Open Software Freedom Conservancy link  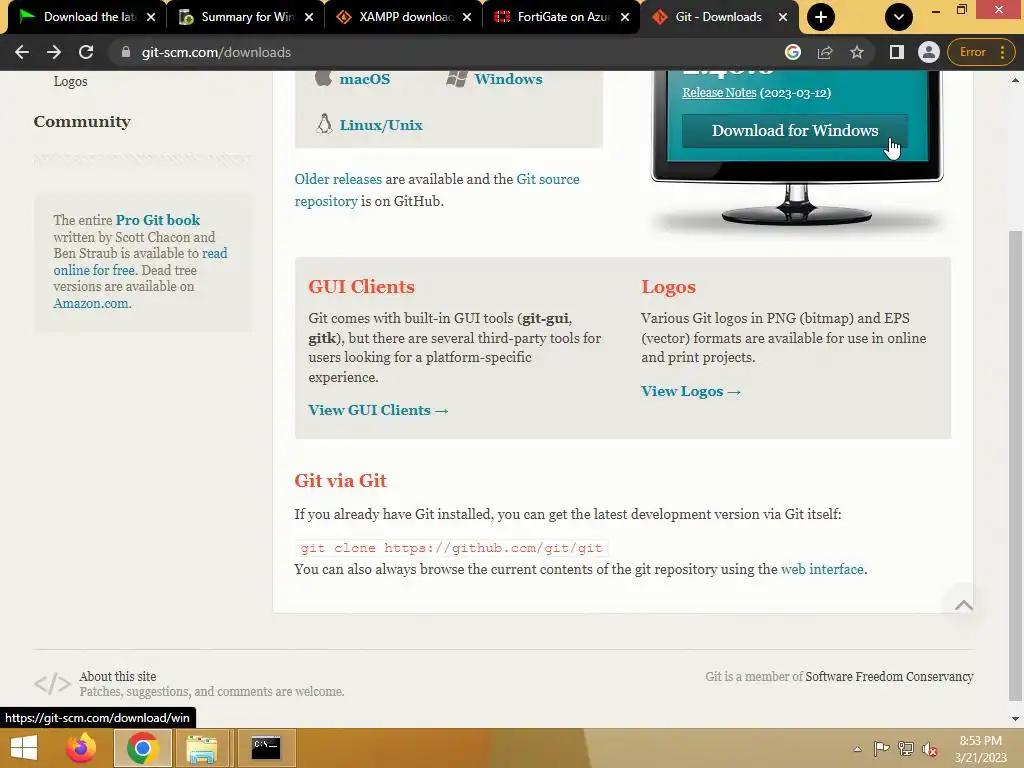pyautogui.click(x=889, y=677)
